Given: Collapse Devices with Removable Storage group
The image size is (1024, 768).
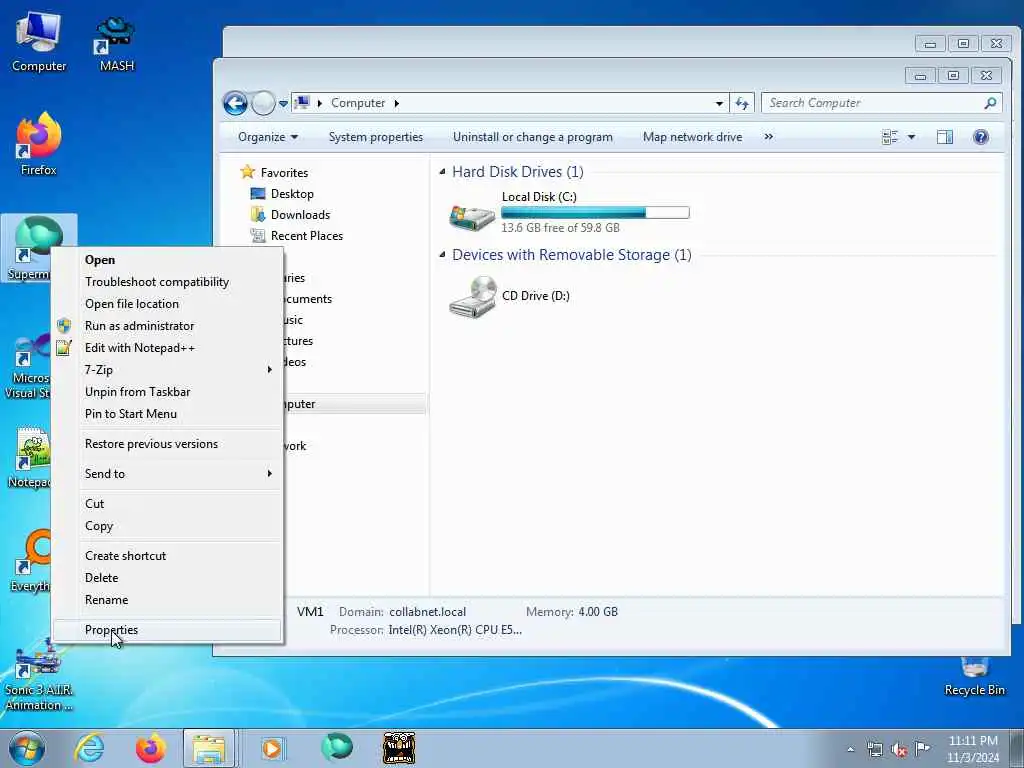Looking at the screenshot, I should pyautogui.click(x=443, y=255).
